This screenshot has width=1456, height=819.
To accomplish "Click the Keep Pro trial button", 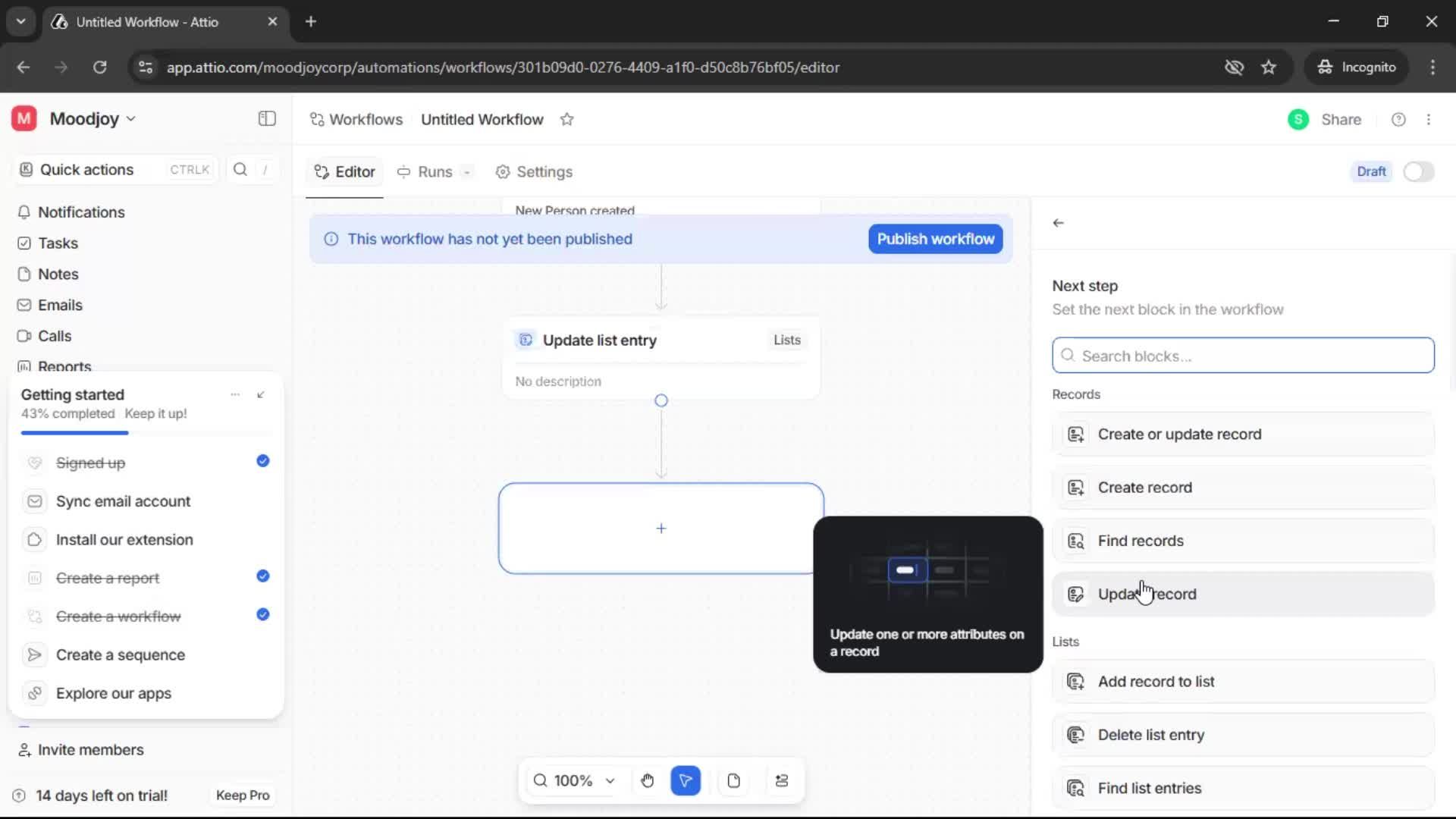I will pos(242,795).
